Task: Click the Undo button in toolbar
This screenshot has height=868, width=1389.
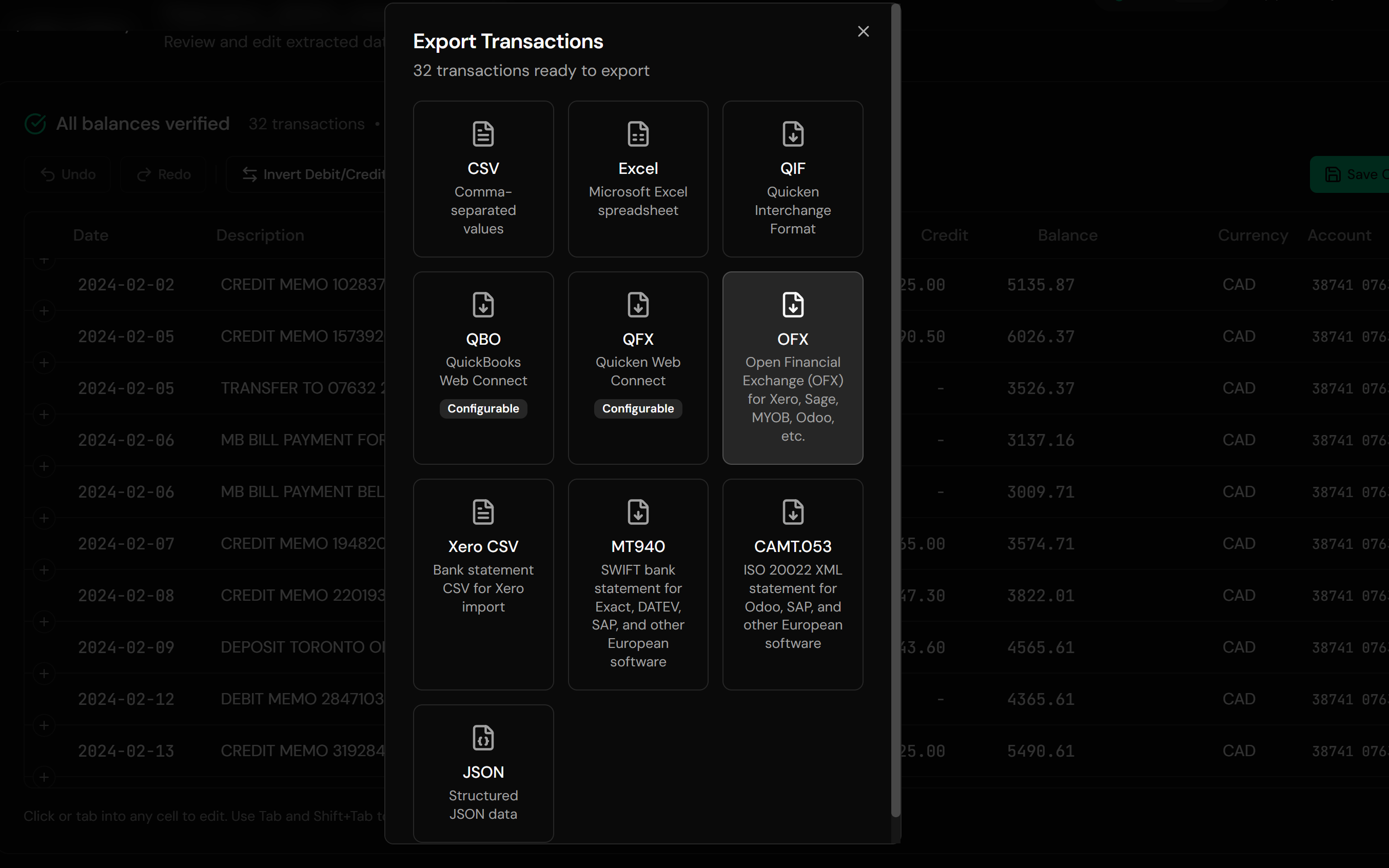Action: click(68, 174)
